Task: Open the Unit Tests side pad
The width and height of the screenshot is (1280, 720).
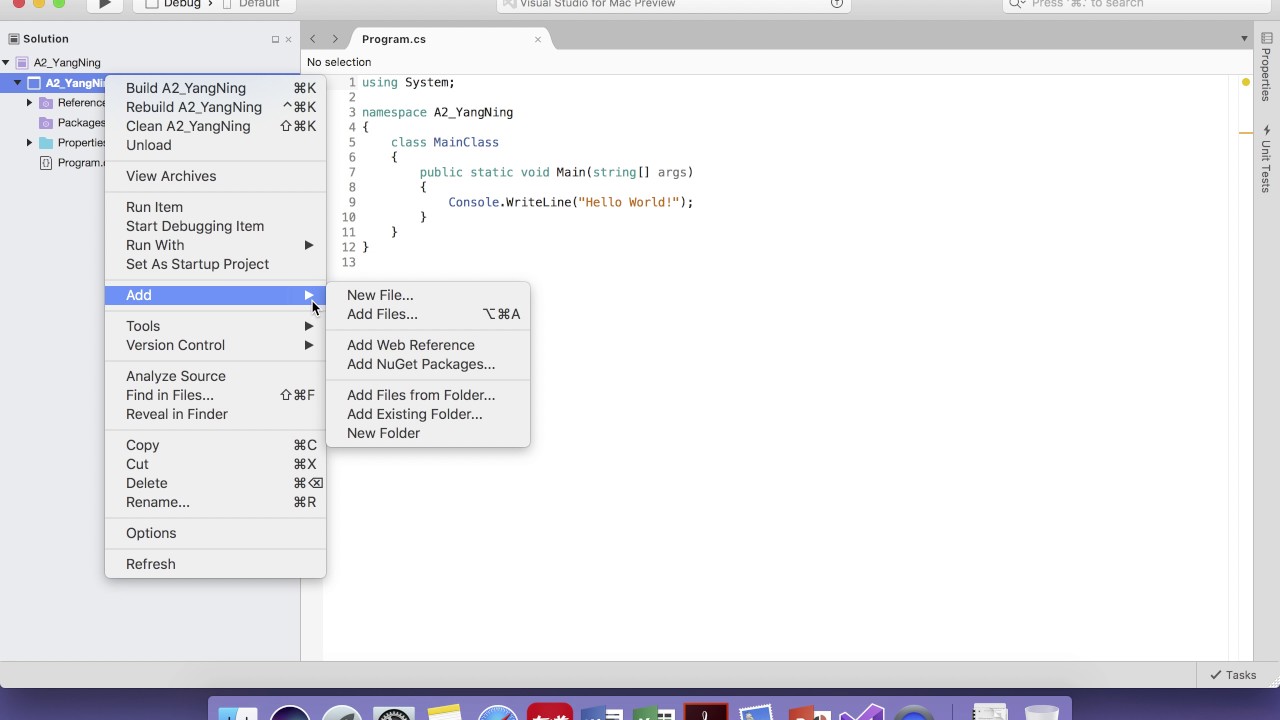Action: [1266, 159]
